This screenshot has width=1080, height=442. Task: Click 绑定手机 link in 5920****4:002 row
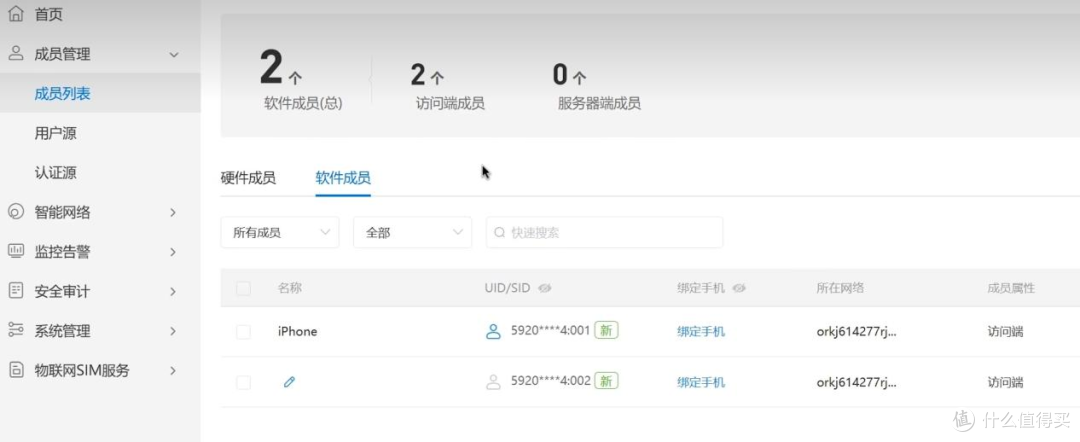700,382
